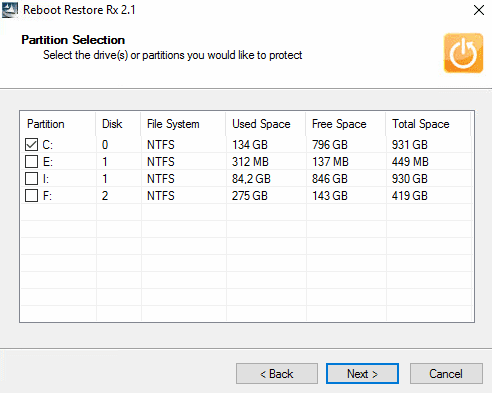
Task: Check the E: partition checkbox
Action: click(31, 162)
